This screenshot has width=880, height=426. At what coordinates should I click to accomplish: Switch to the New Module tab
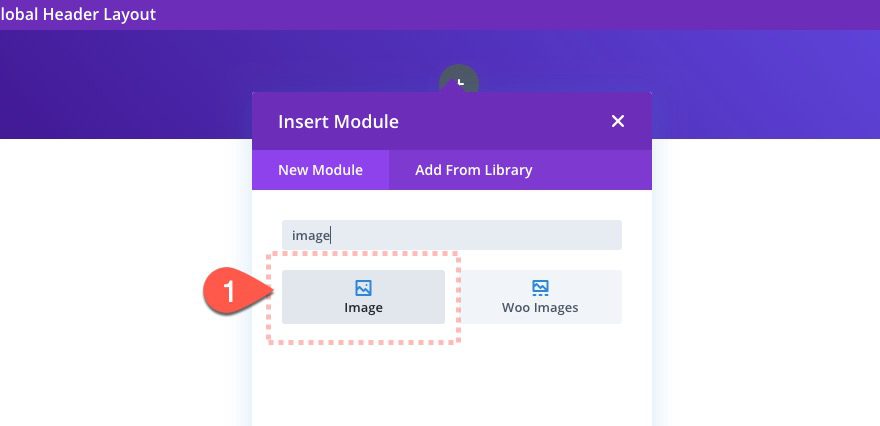click(320, 170)
